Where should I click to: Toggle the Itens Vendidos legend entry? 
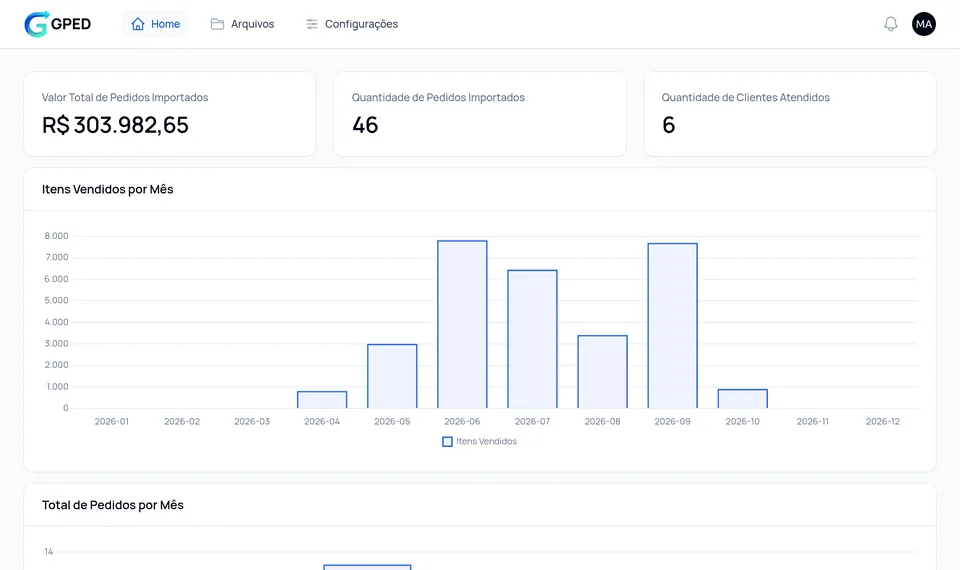(479, 441)
